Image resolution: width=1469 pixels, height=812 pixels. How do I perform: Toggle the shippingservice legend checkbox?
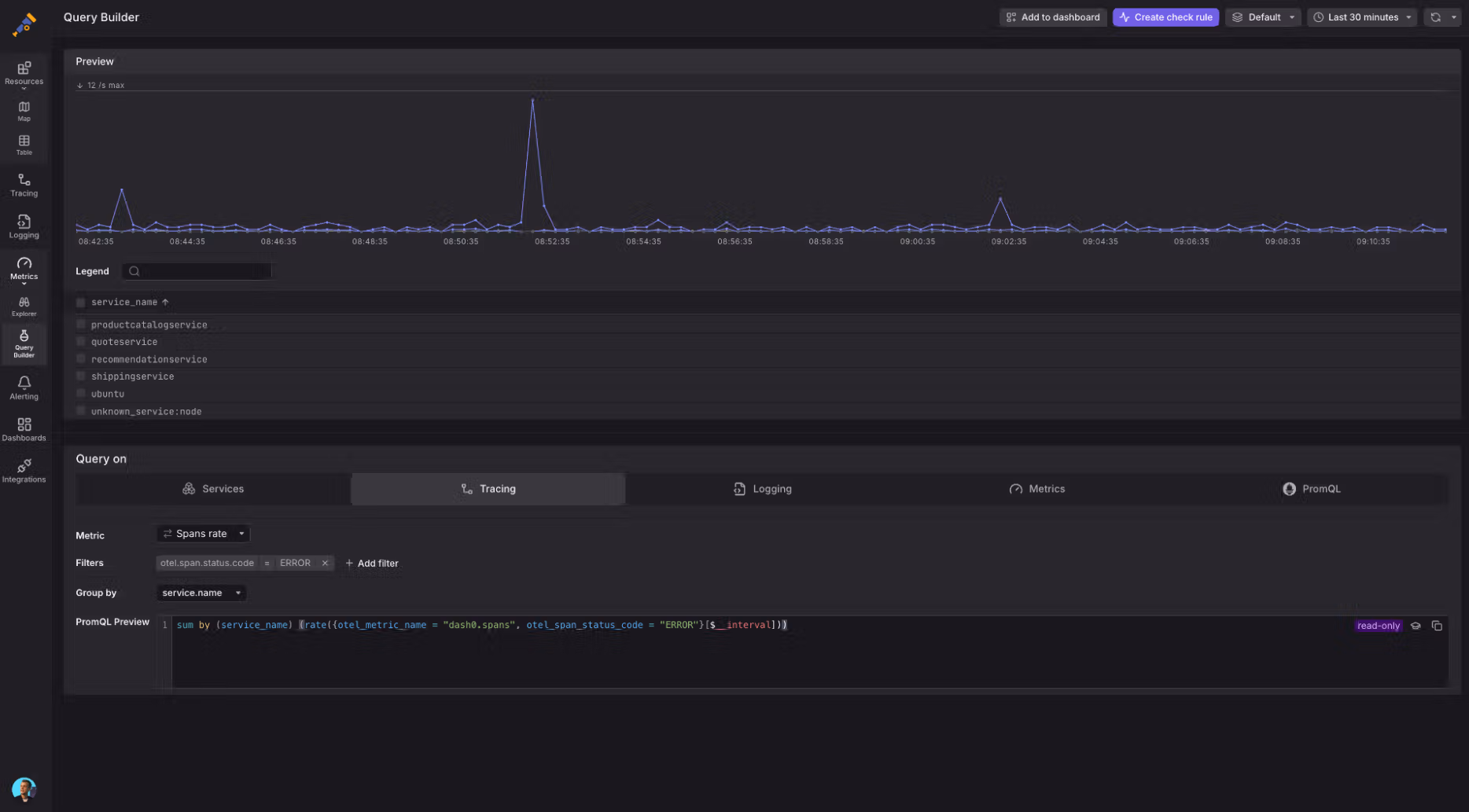click(81, 377)
